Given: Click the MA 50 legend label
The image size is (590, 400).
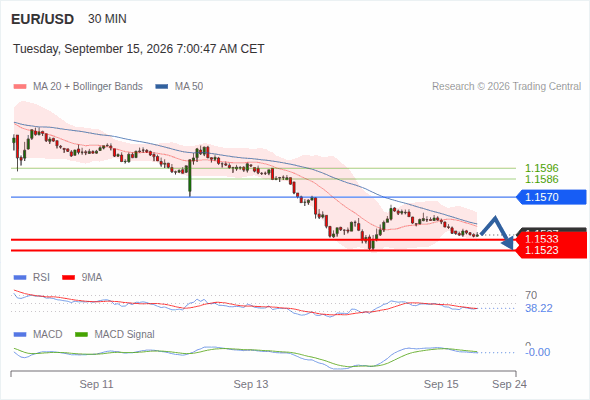Looking at the screenshot, I should click(189, 87).
